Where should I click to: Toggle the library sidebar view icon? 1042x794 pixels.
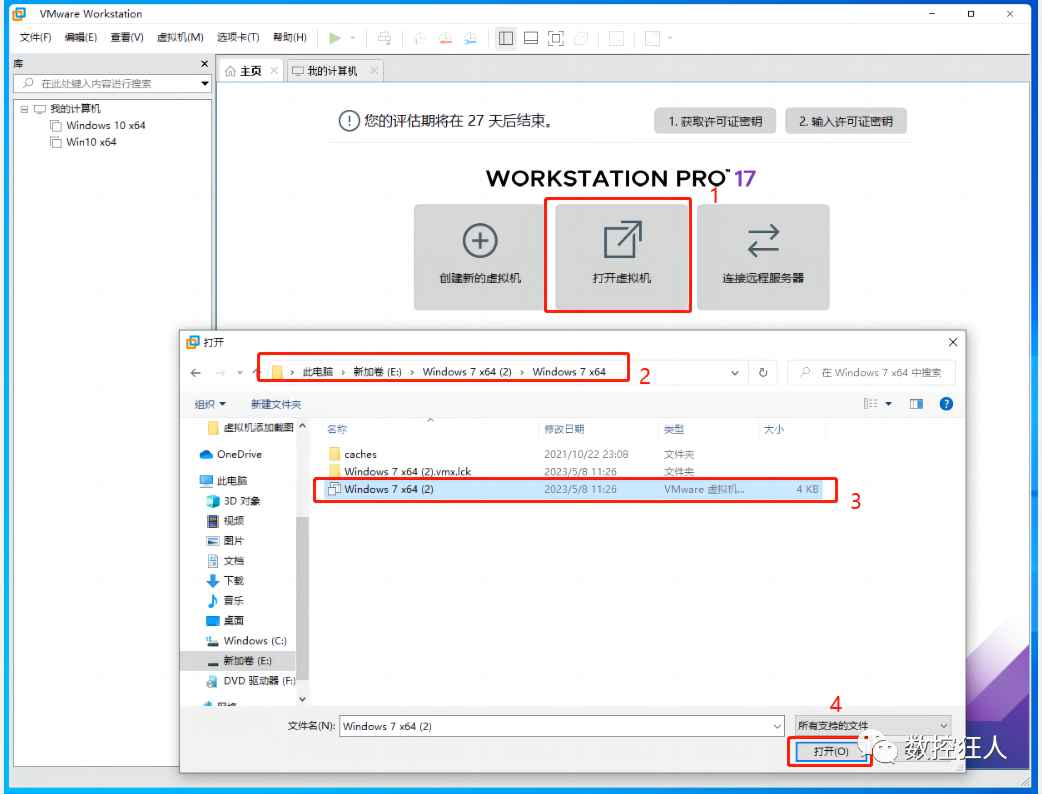pyautogui.click(x=506, y=39)
